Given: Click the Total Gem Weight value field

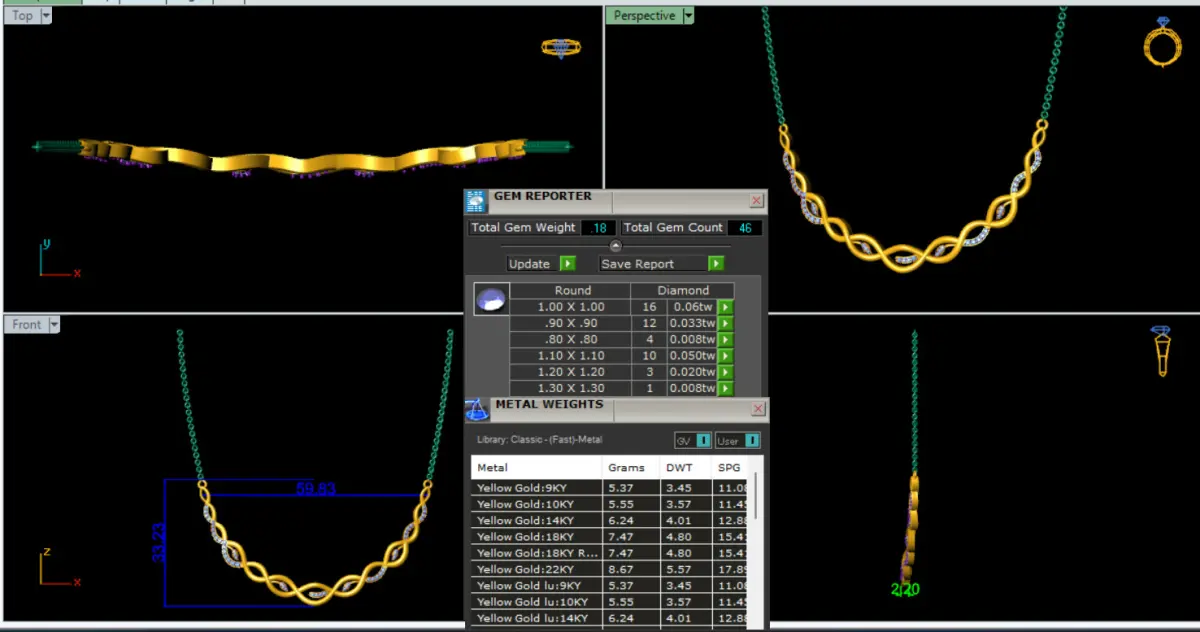Looking at the screenshot, I should [598, 228].
